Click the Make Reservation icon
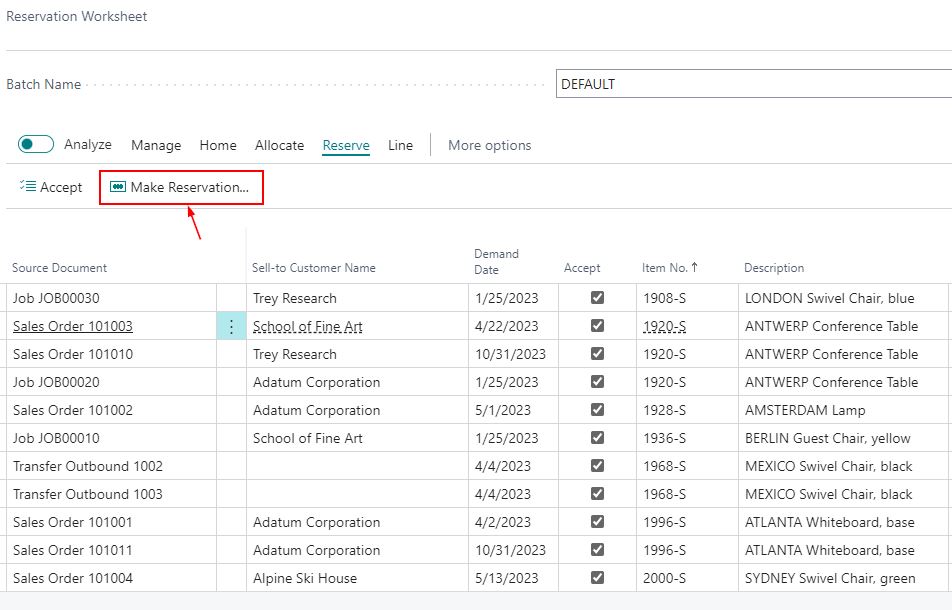The image size is (952, 610). [118, 186]
